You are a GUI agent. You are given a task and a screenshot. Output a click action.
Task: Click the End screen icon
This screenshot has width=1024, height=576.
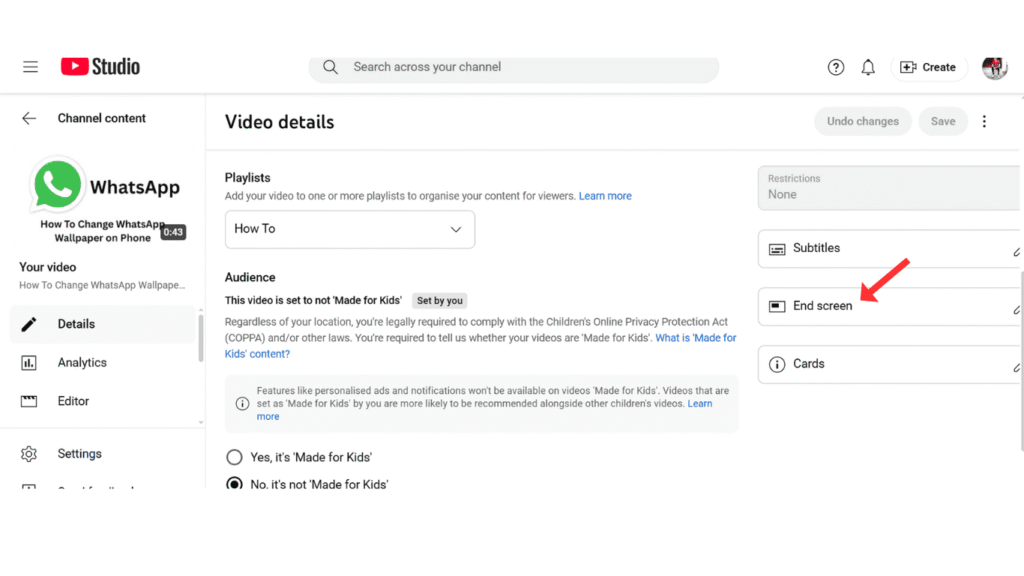click(777, 306)
